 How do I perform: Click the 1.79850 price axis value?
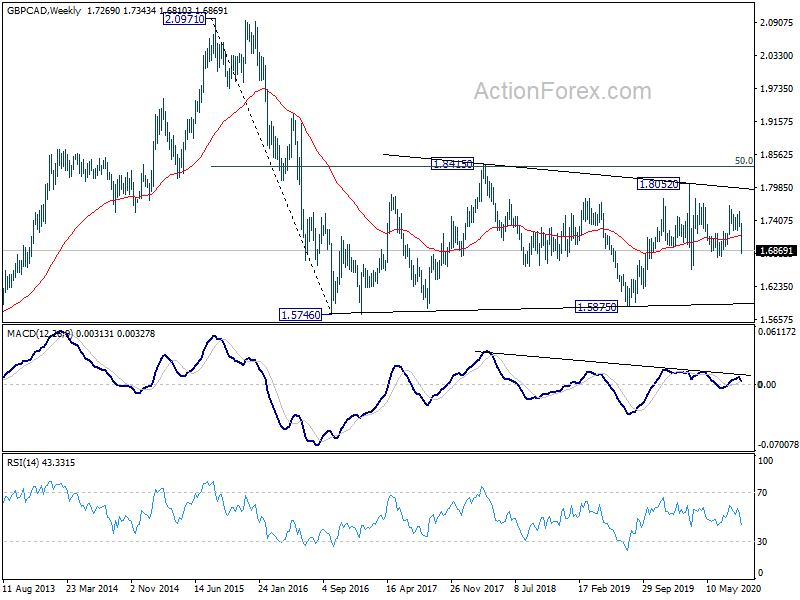pos(777,188)
